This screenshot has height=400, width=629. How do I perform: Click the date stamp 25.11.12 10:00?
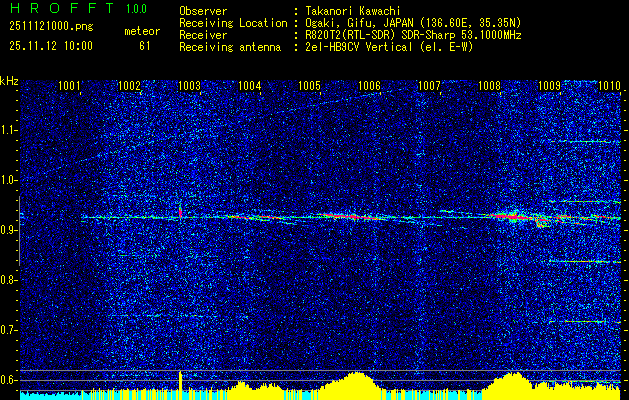(51, 46)
